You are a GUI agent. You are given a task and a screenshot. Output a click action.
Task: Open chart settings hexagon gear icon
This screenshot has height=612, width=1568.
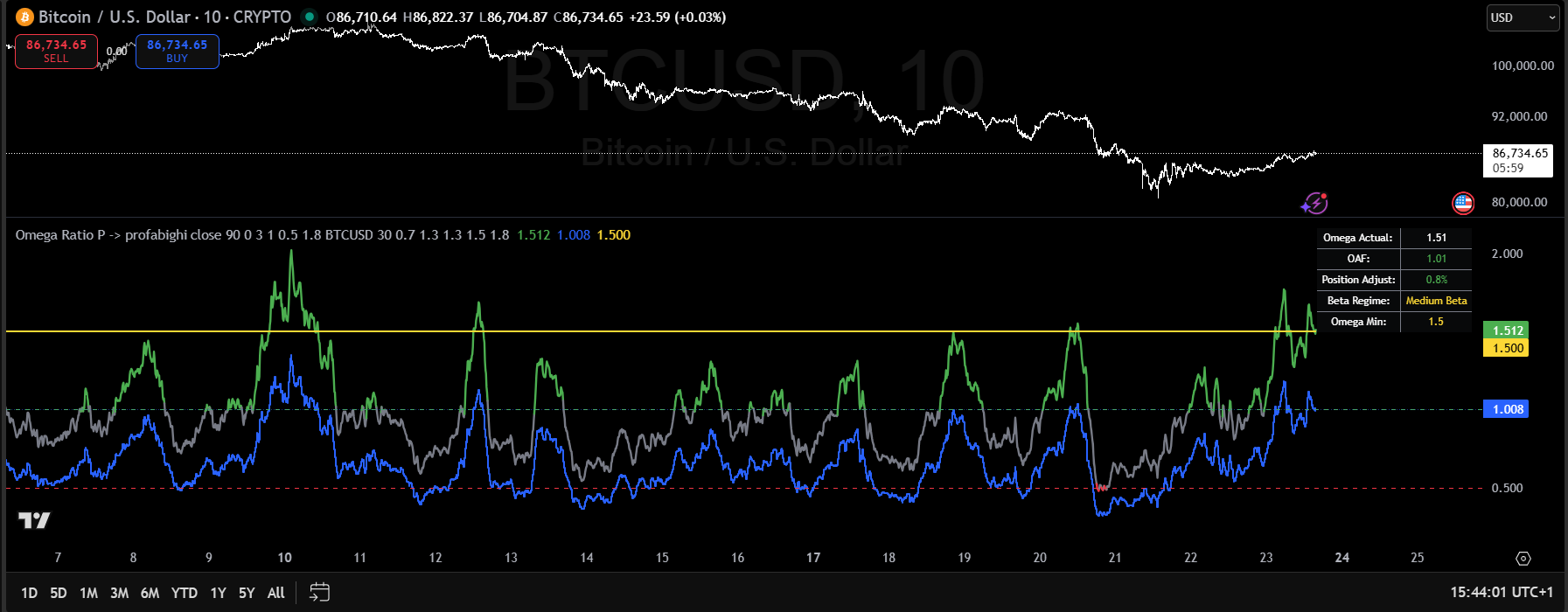coord(1523,558)
